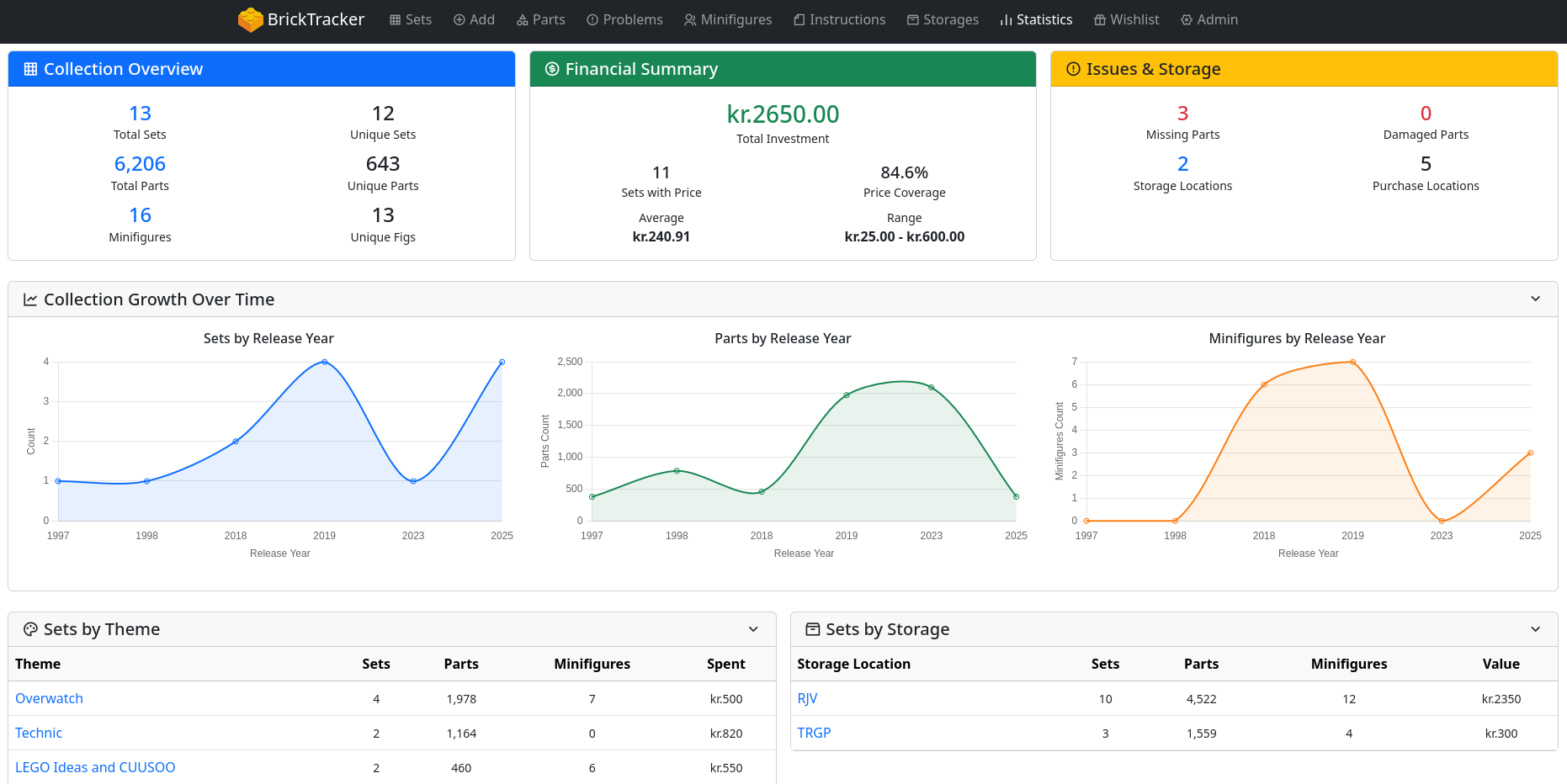Click the Problems warning icon
Viewport: 1567px width, 784px height.
592,19
